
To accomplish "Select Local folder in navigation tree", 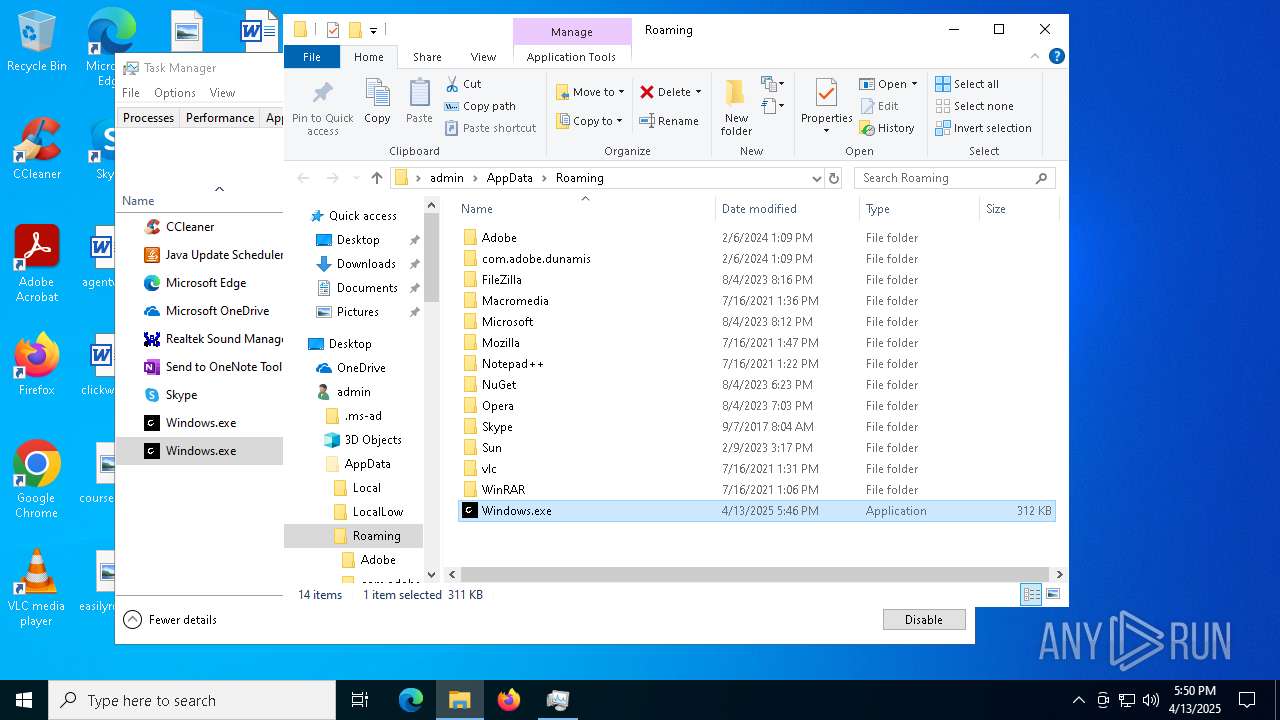I will click(366, 488).
